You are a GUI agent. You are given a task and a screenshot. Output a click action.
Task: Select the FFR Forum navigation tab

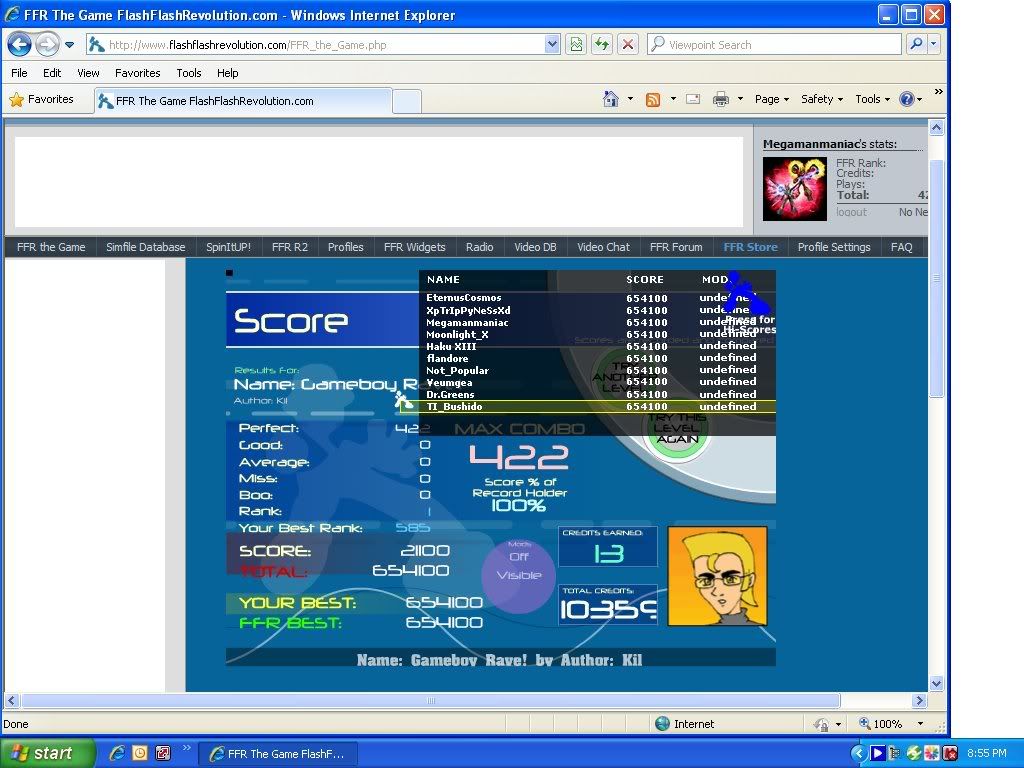(676, 247)
